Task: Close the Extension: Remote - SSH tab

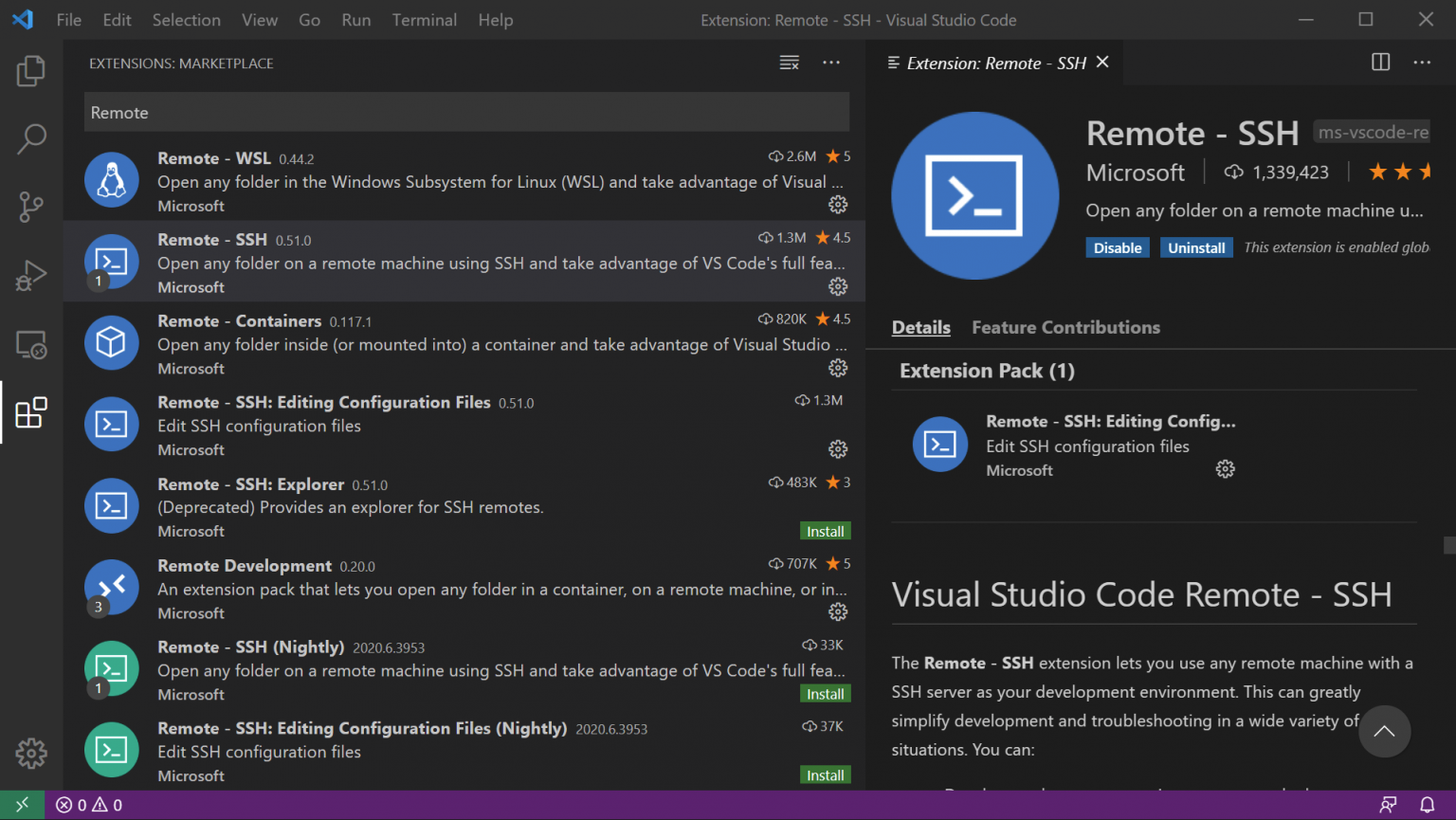Action: pos(1102,63)
